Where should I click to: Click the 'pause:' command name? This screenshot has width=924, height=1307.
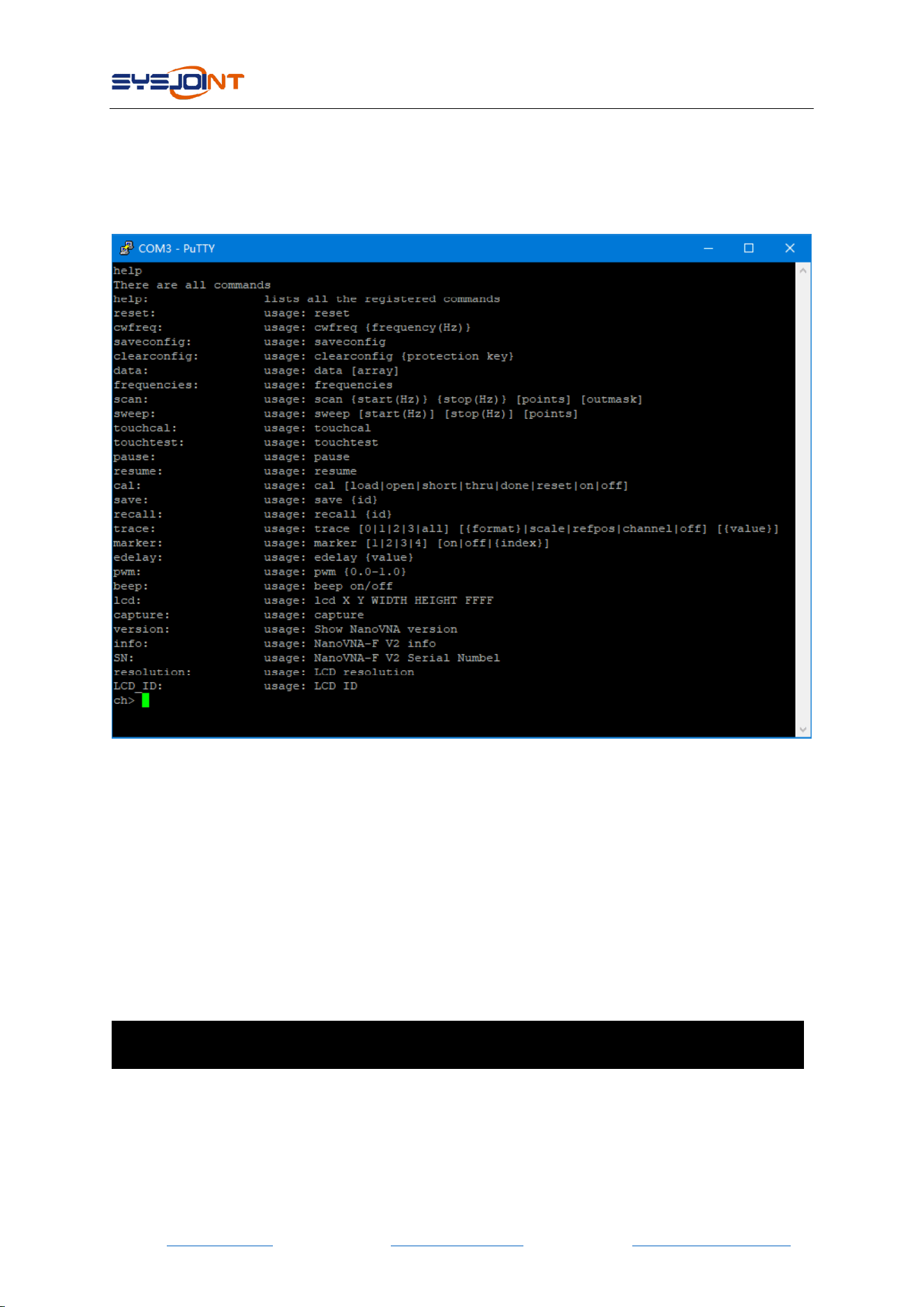click(135, 457)
